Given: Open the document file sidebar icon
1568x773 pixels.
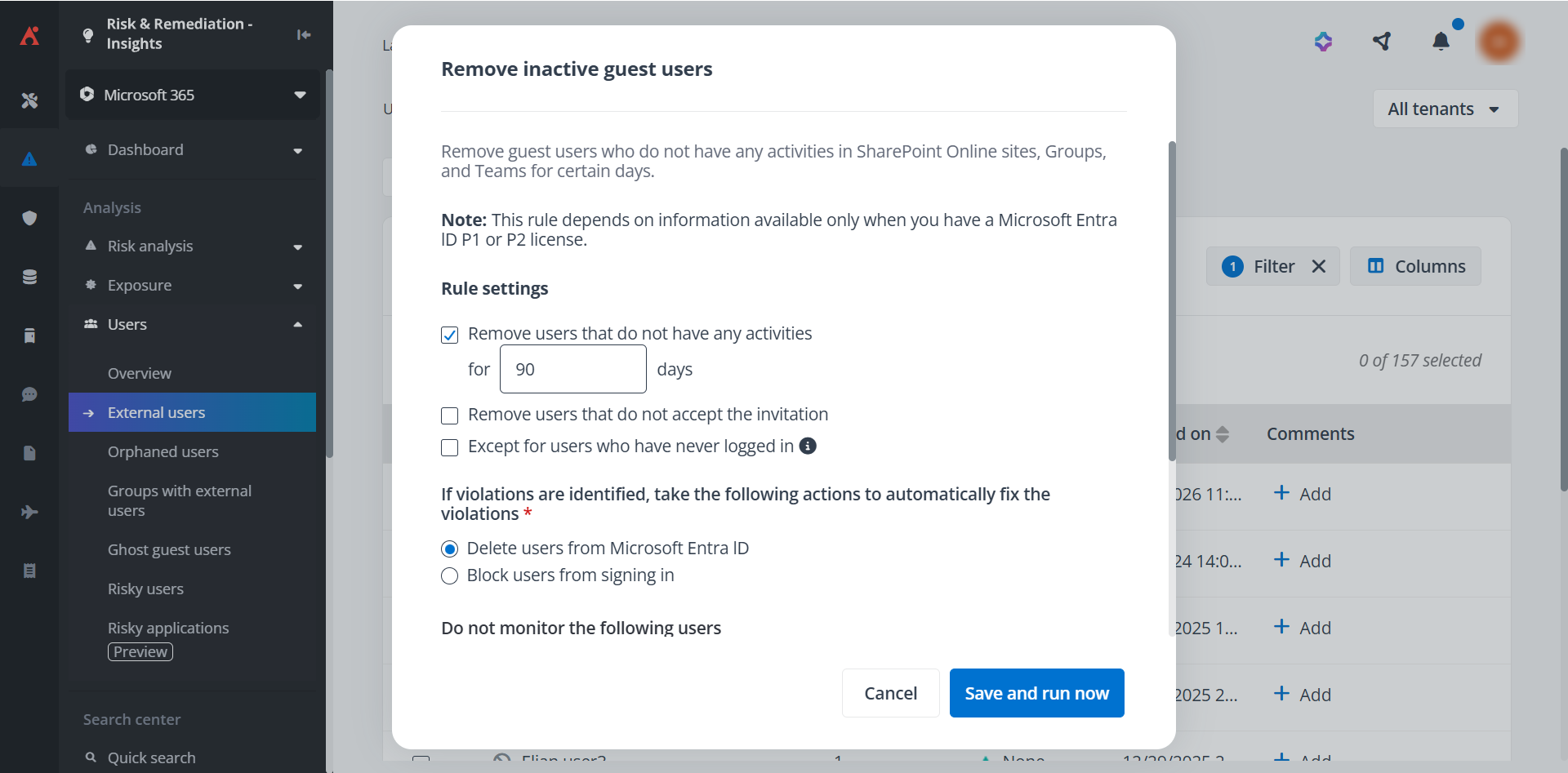Looking at the screenshot, I should tap(29, 453).
